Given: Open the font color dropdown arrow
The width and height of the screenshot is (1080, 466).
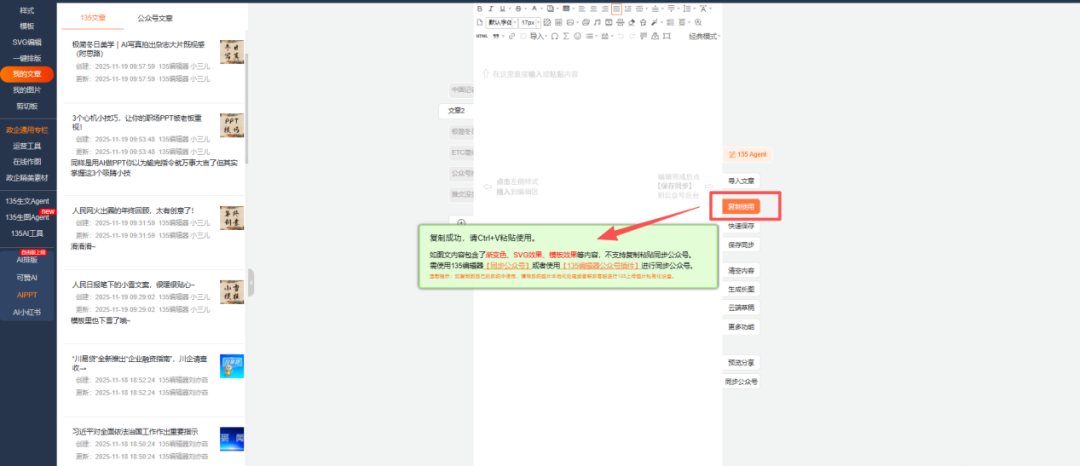Looking at the screenshot, I should (541, 8).
